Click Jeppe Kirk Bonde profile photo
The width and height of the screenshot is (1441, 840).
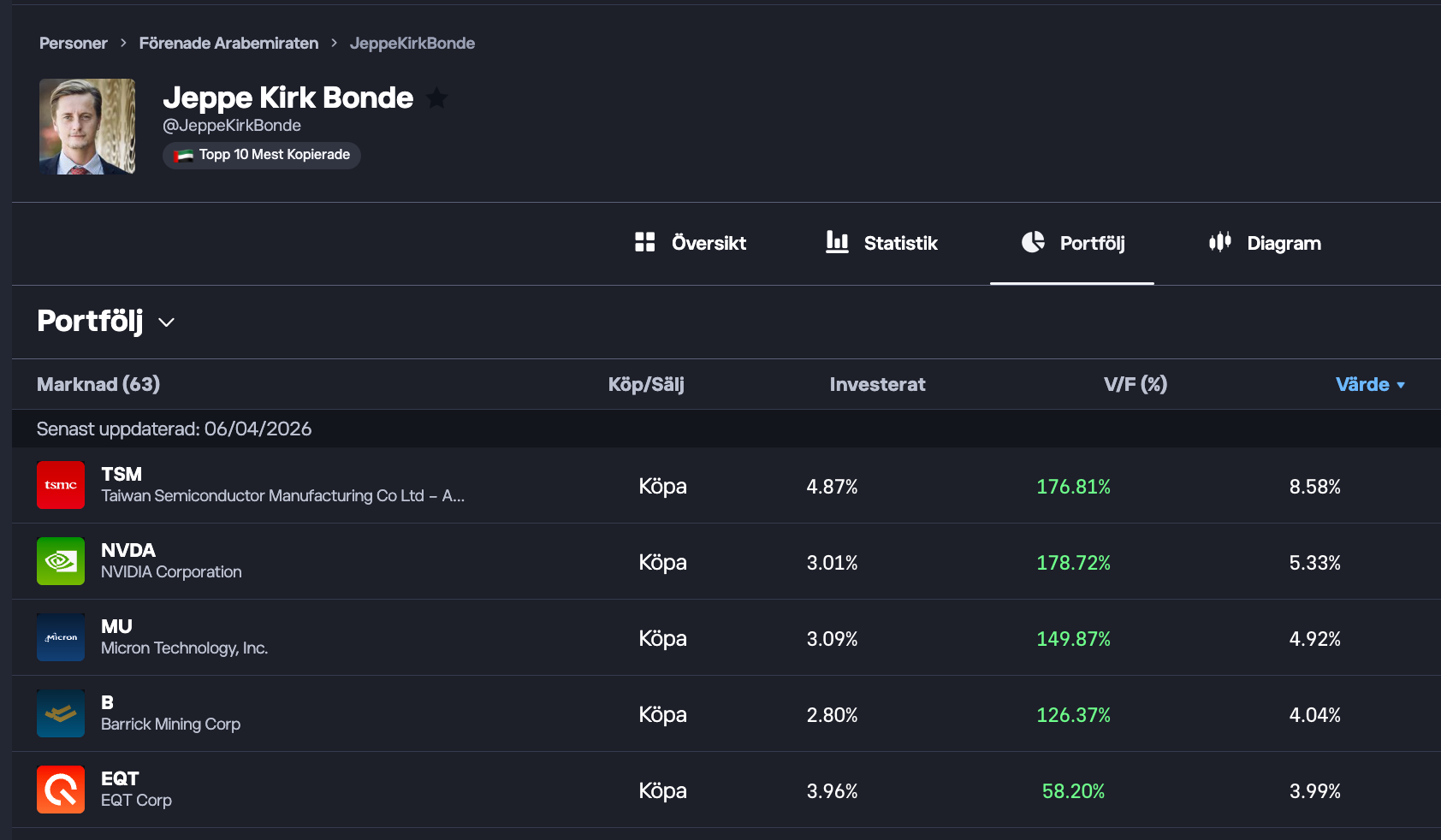pyautogui.click(x=87, y=127)
